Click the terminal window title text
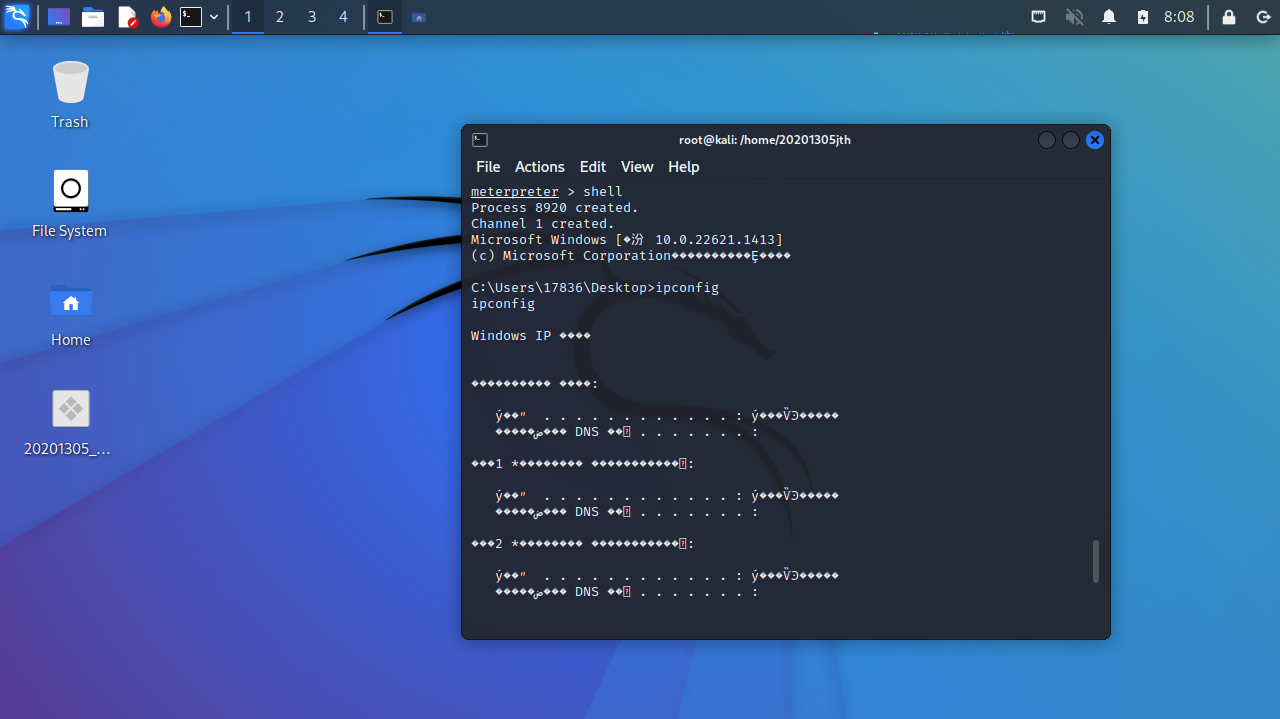This screenshot has width=1280, height=719. [765, 140]
